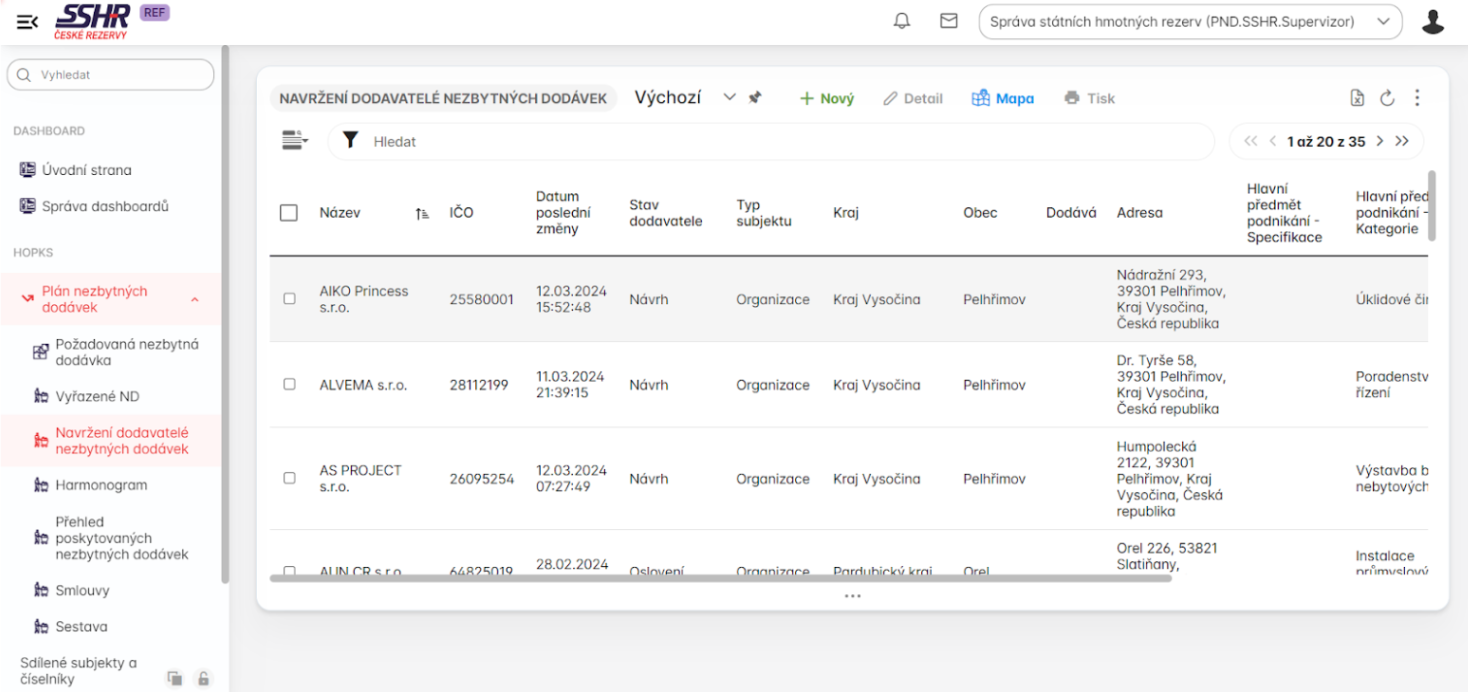Pin the Výchozí view with pin icon
This screenshot has height=692, width=1468.
point(755,98)
